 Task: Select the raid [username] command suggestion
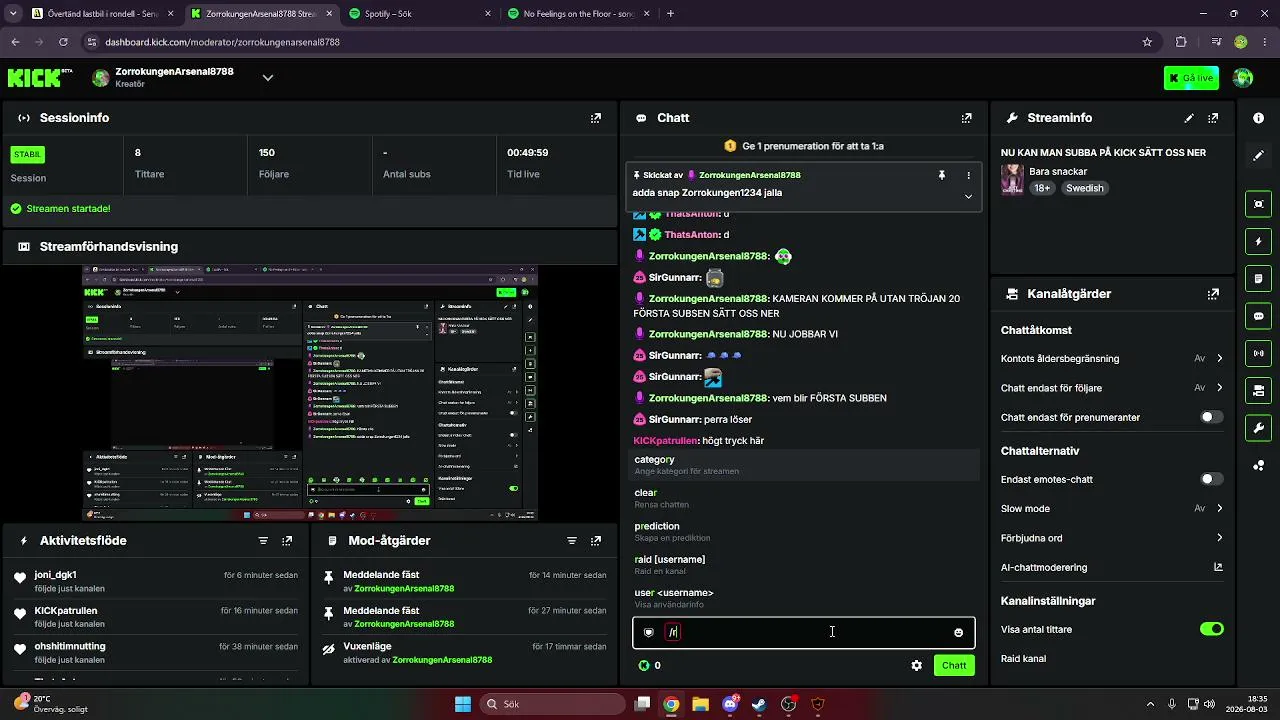point(803,565)
